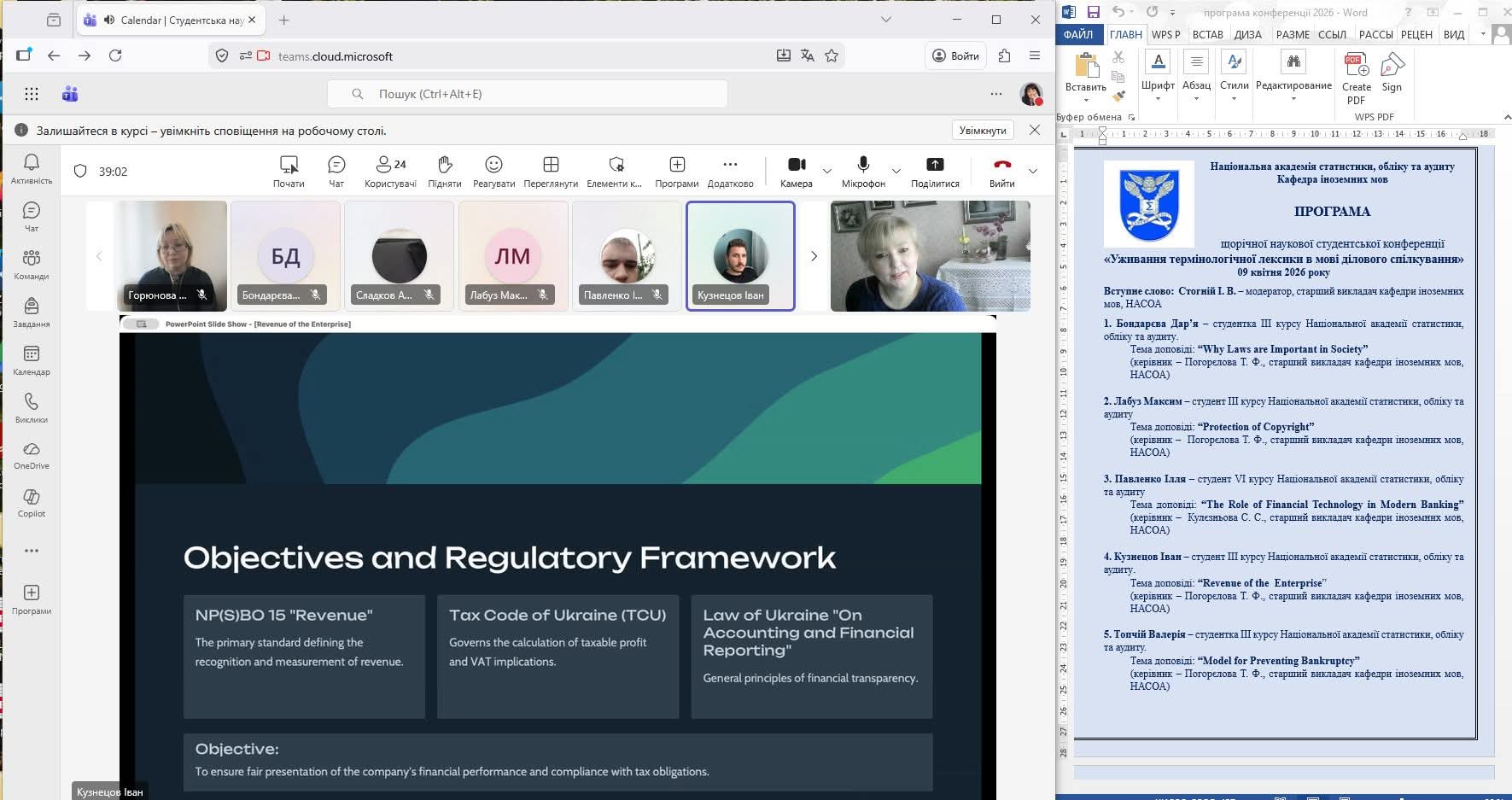Open Календар in Teams sidebar
This screenshot has width=1512, height=800.
pyautogui.click(x=32, y=360)
